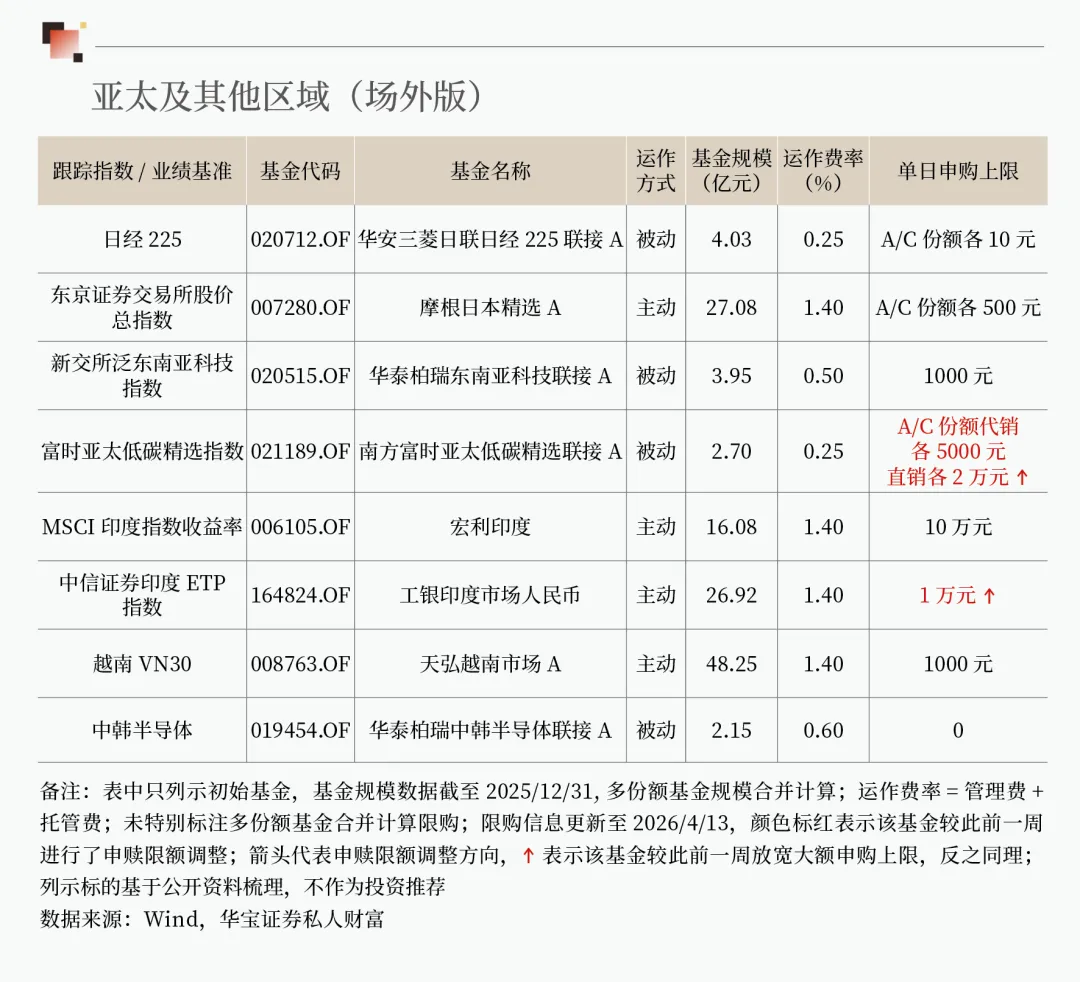The height and width of the screenshot is (982, 1080).
Task: Select index cell MSCI 印度指数收益率
Action: tap(142, 527)
